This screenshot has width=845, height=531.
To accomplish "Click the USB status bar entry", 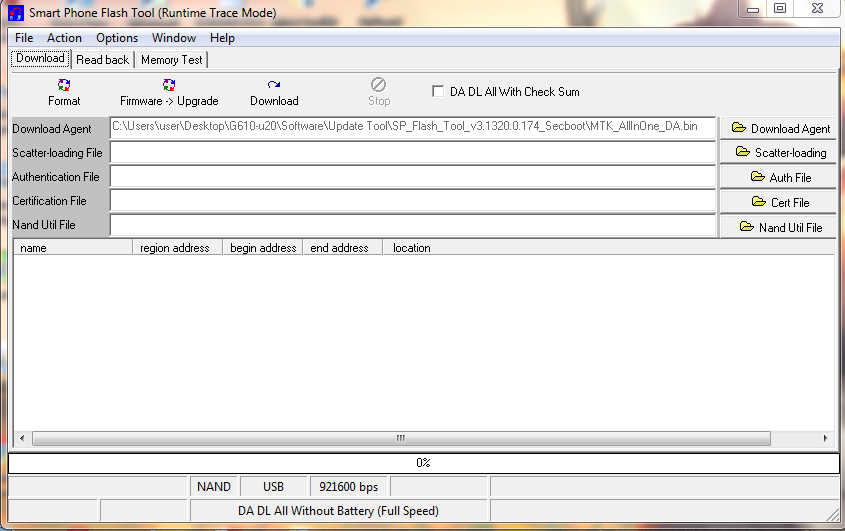I will (273, 487).
